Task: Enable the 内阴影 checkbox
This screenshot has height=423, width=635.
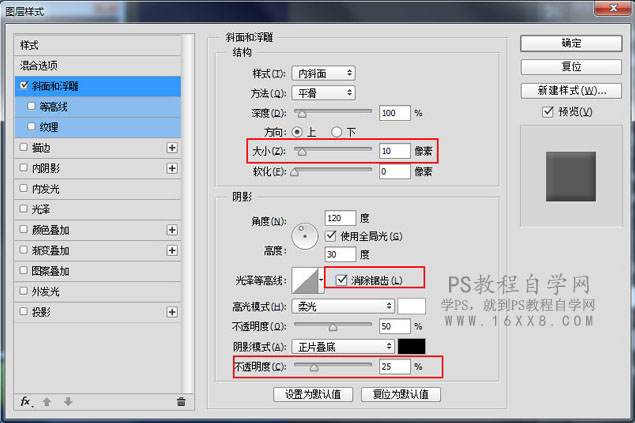Action: (x=23, y=168)
